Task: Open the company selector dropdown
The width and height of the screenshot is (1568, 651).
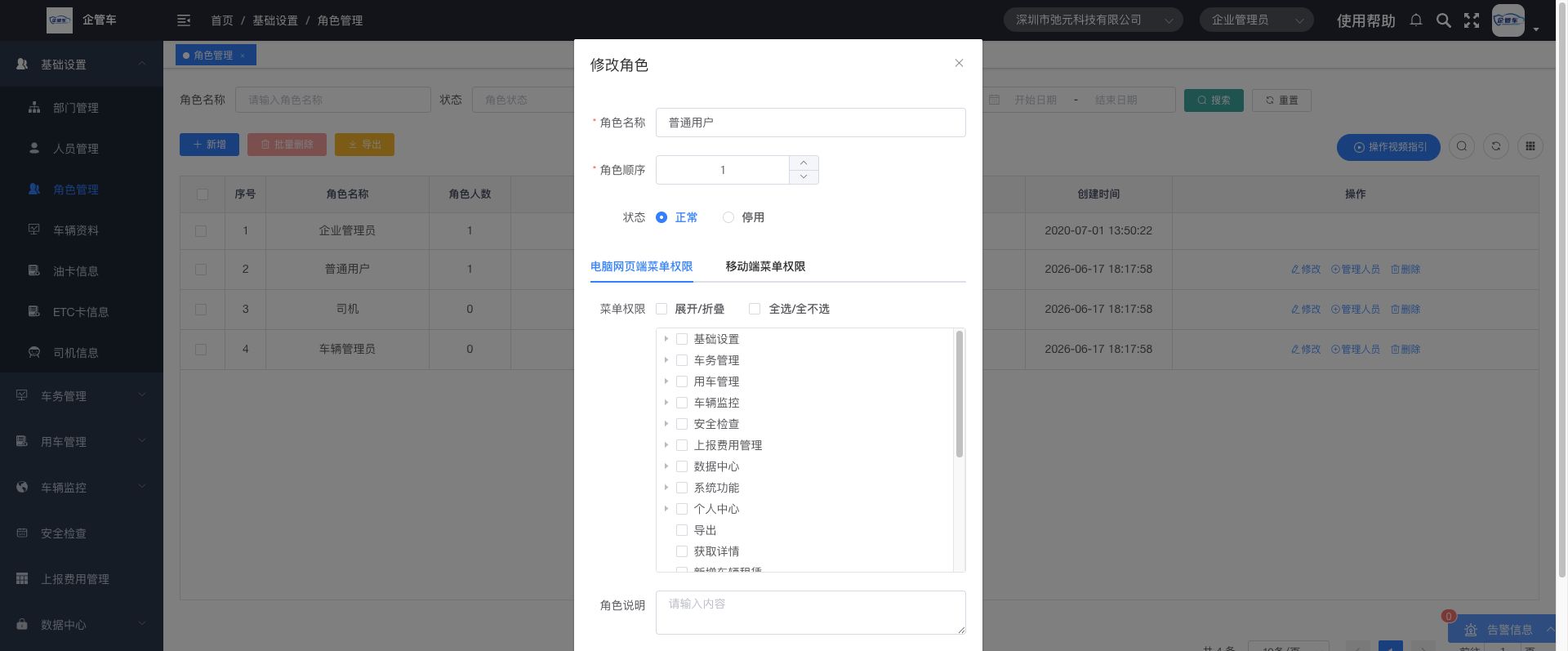Action: 1093,20
